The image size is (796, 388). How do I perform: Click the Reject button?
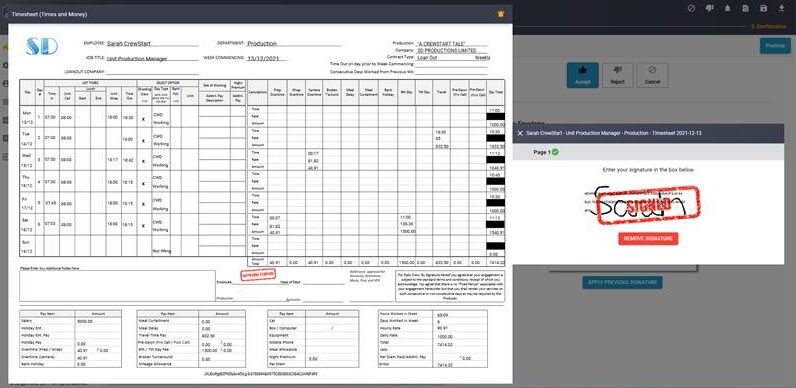[x=617, y=75]
